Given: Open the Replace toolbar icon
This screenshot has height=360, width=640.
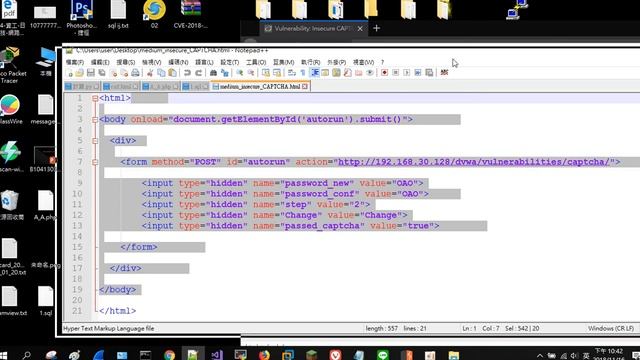Looking at the screenshot, I should pos(224,73).
